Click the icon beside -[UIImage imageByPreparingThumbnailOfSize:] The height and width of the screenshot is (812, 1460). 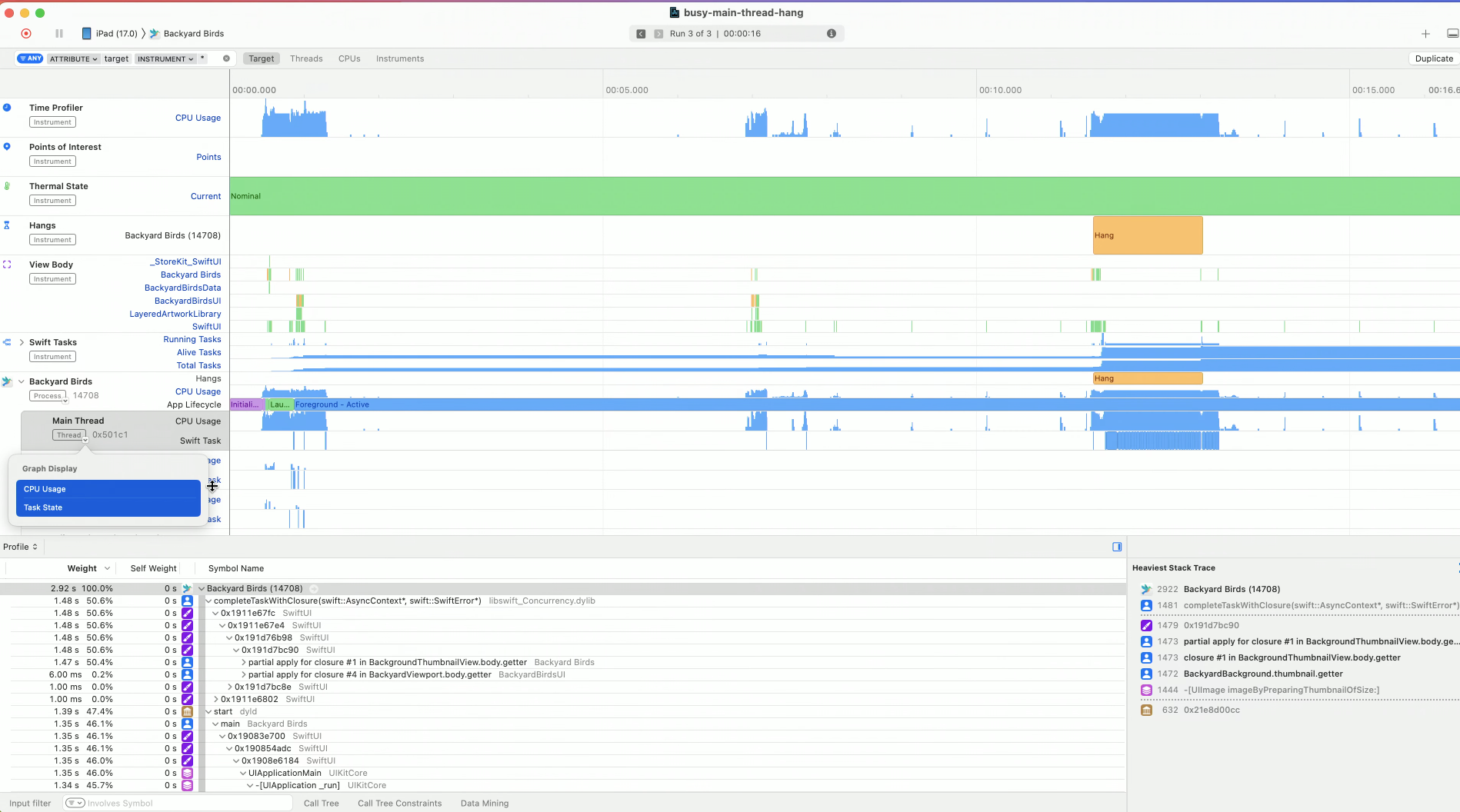[1146, 691]
